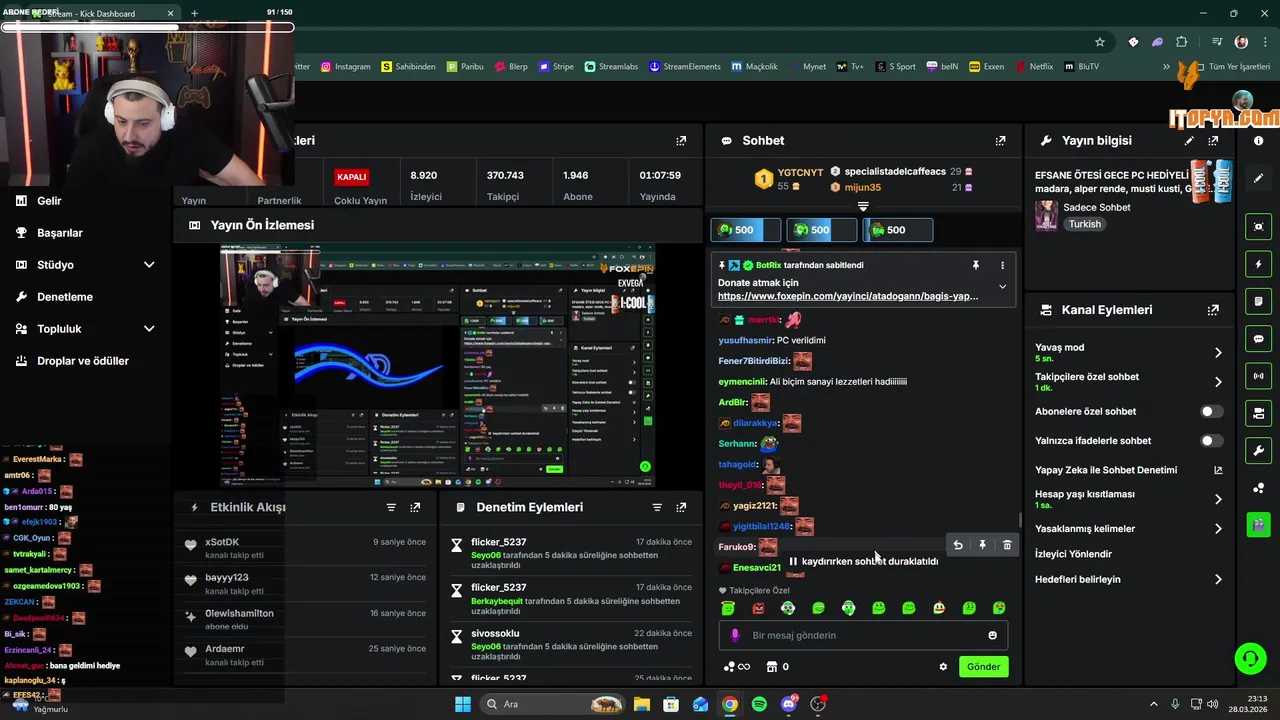Click flicker_5237 top moderation entry
The width and height of the screenshot is (1280, 720).
[572, 554]
